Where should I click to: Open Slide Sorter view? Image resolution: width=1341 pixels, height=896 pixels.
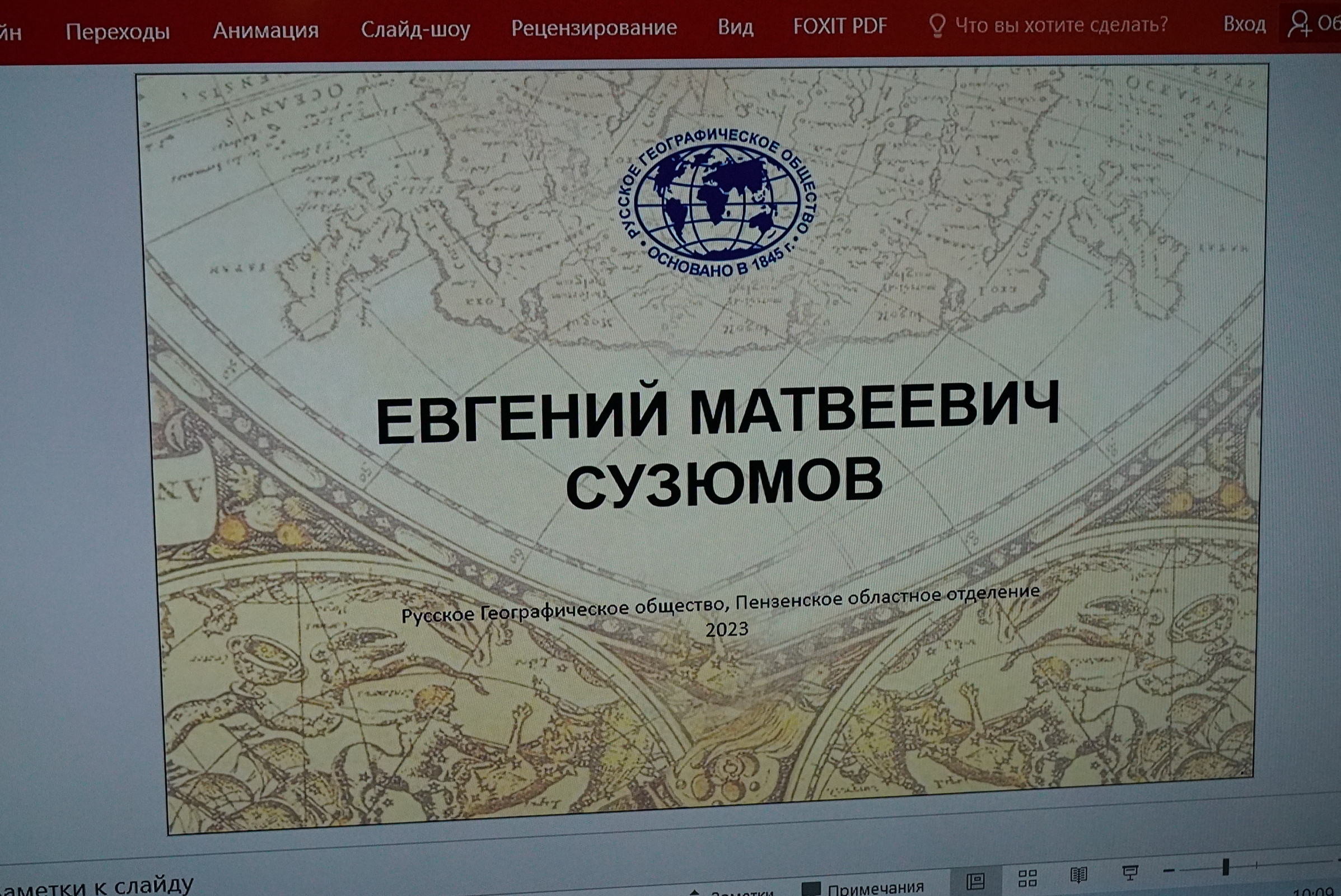click(1027, 878)
